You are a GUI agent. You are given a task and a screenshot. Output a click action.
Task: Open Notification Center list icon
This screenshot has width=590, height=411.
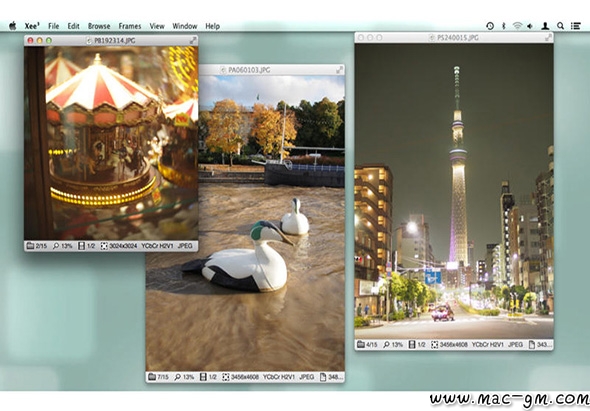575,26
